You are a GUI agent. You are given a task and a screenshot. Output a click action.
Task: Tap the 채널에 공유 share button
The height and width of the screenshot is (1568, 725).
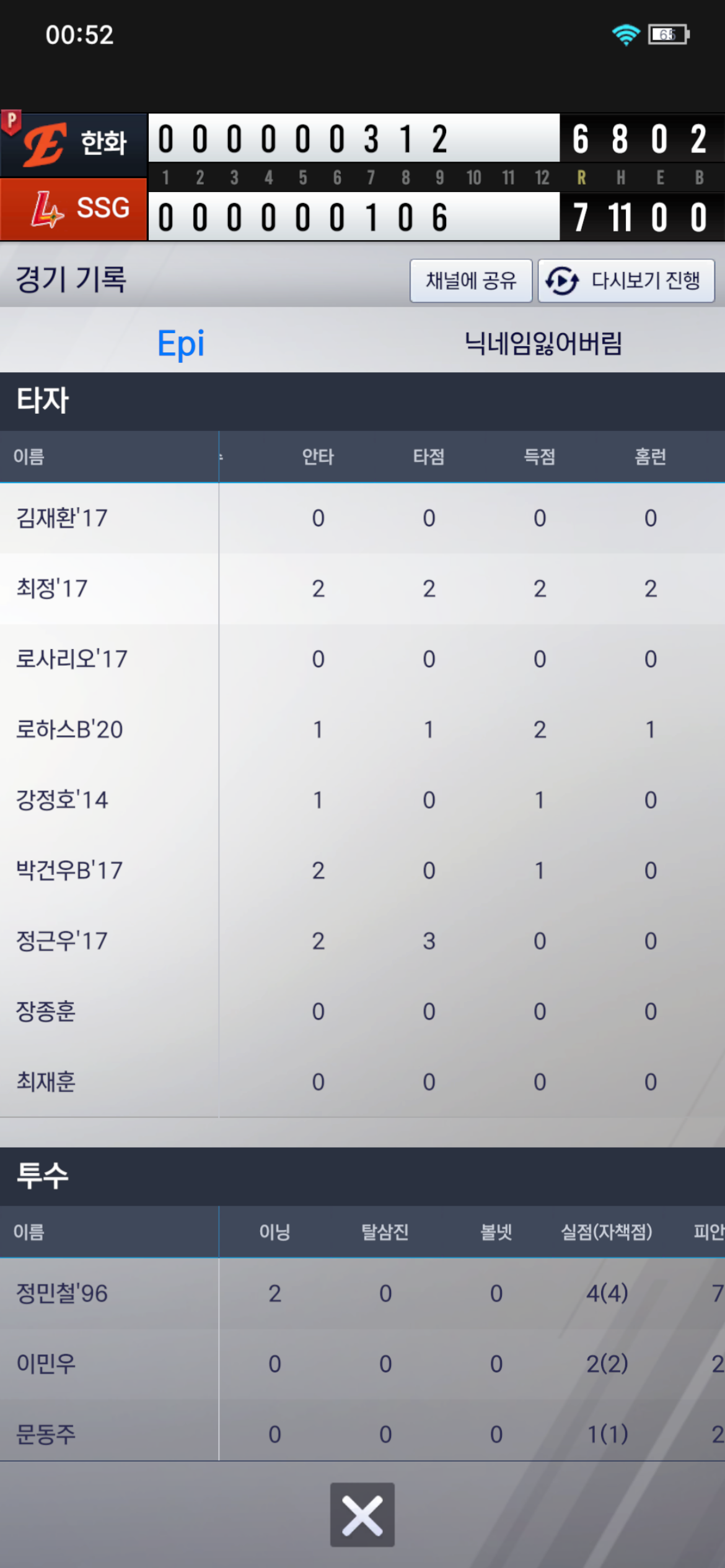click(471, 281)
